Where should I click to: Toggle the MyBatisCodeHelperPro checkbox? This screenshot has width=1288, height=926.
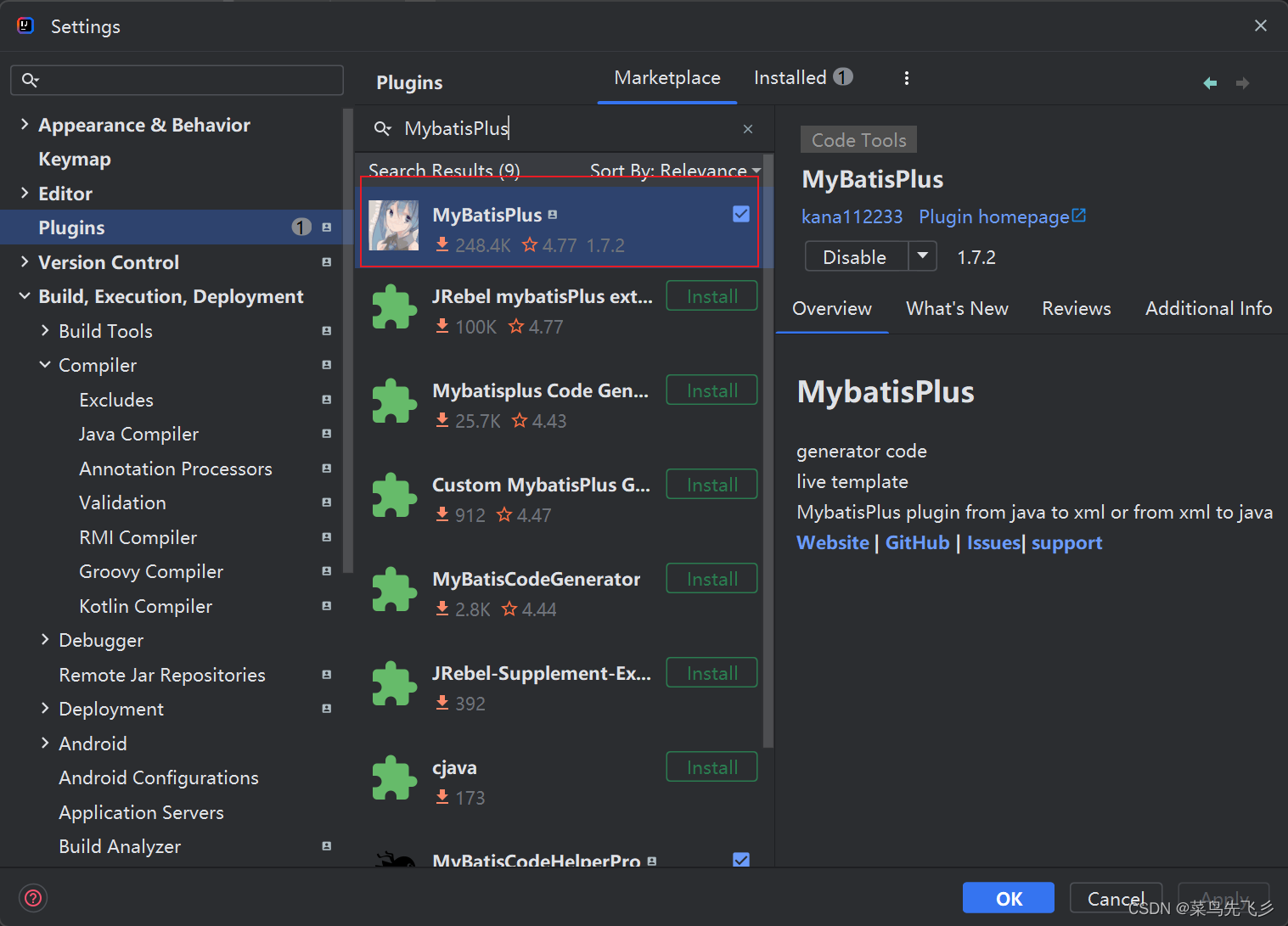tap(741, 860)
